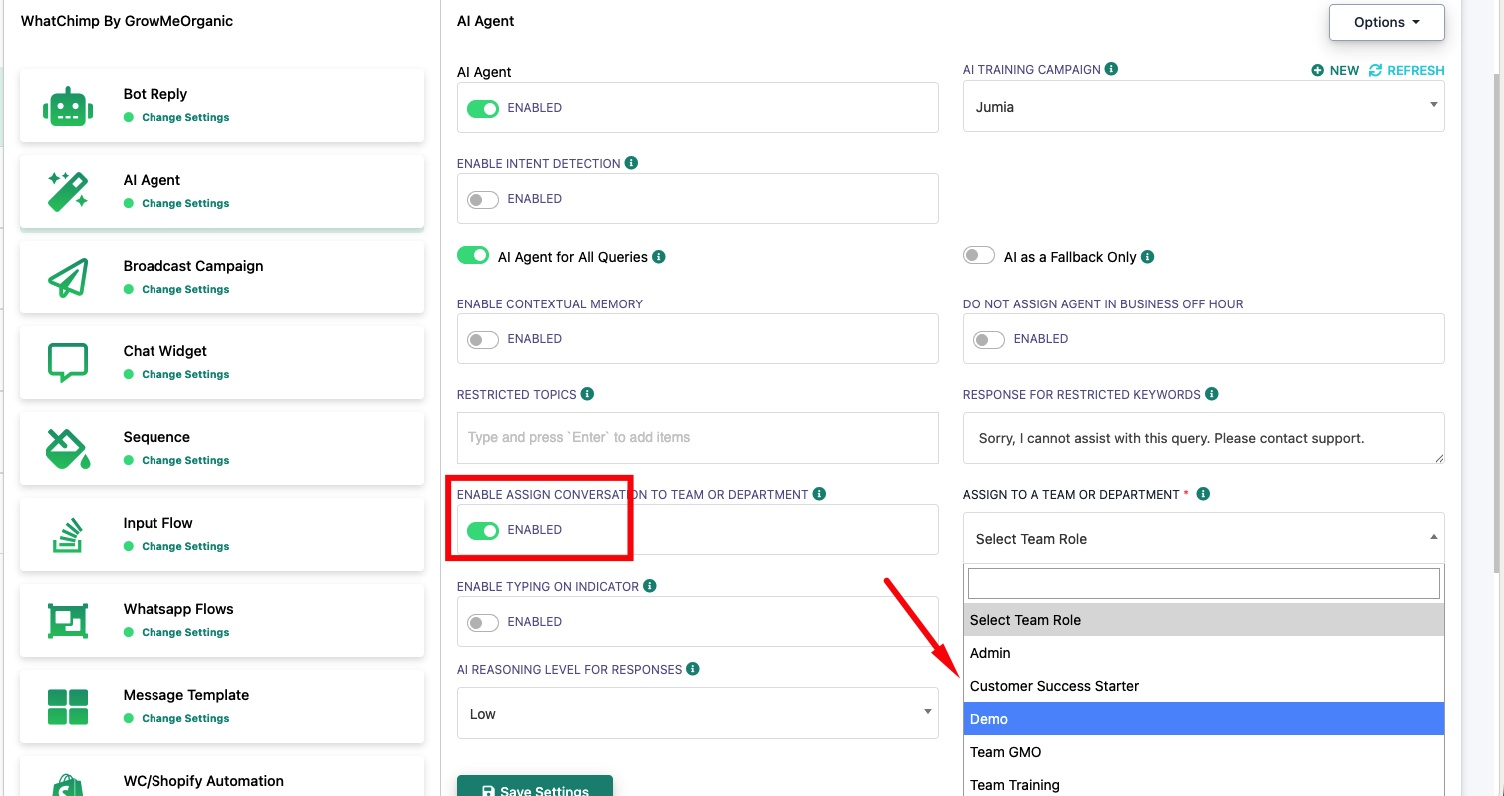Click the team role search box
1504x796 pixels.
(x=1204, y=583)
